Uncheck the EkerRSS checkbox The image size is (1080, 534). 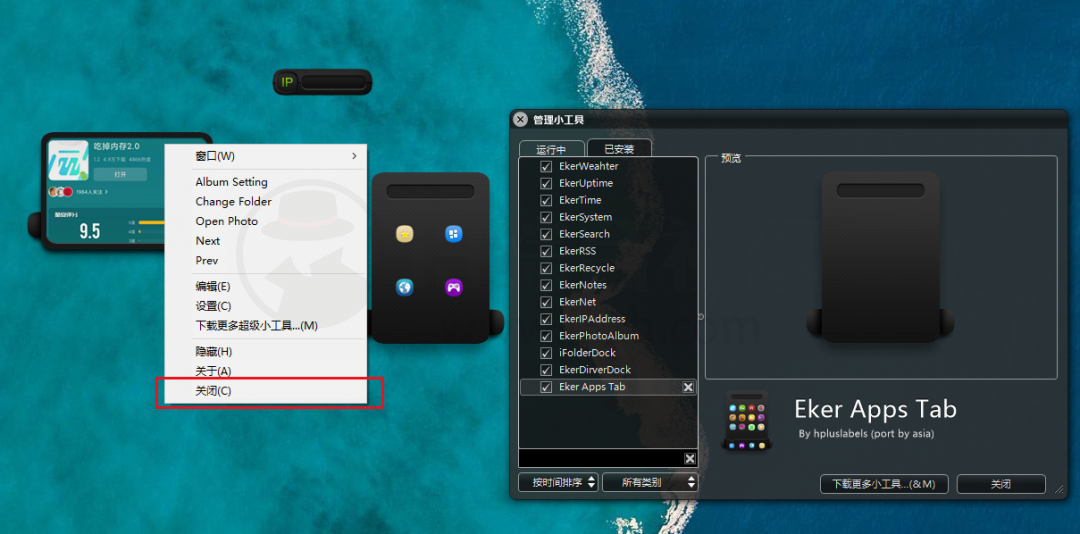point(546,251)
